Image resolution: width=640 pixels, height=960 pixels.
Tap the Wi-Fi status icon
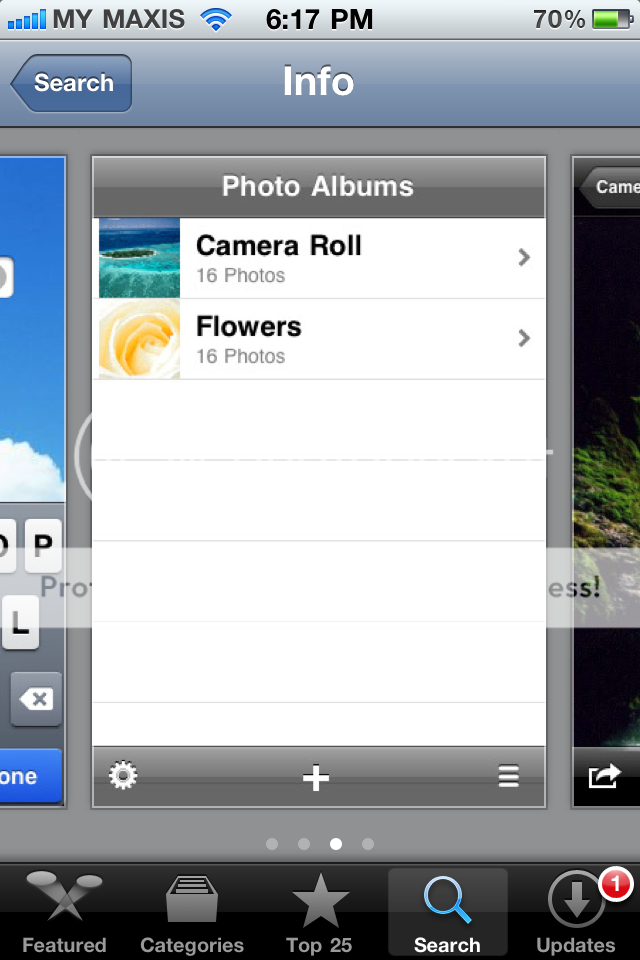point(216,20)
